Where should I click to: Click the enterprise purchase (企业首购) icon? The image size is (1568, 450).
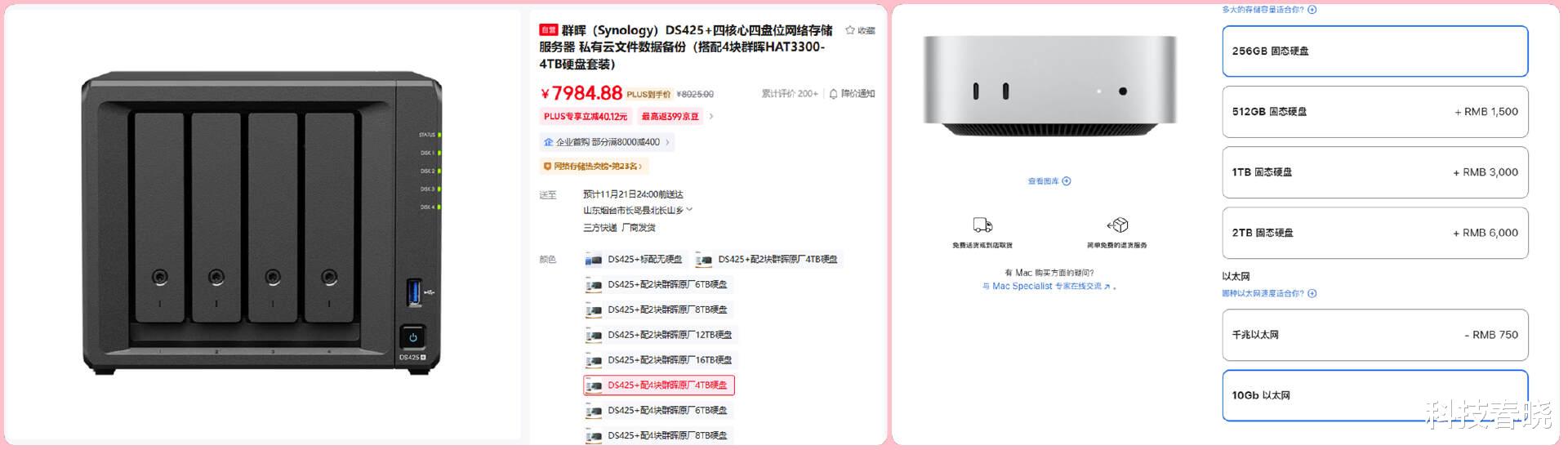pos(548,142)
